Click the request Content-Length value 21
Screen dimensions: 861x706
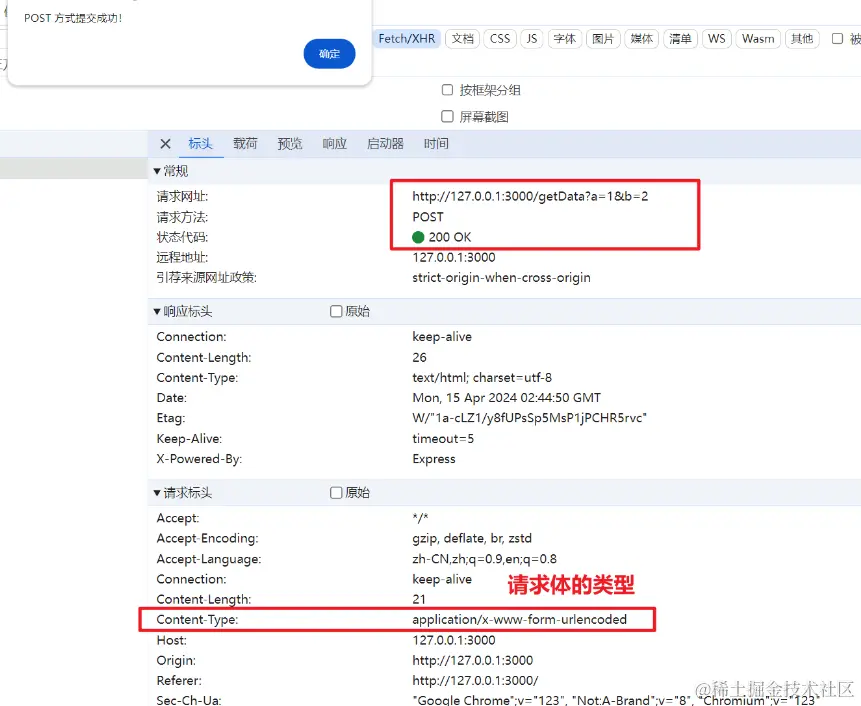click(x=419, y=599)
